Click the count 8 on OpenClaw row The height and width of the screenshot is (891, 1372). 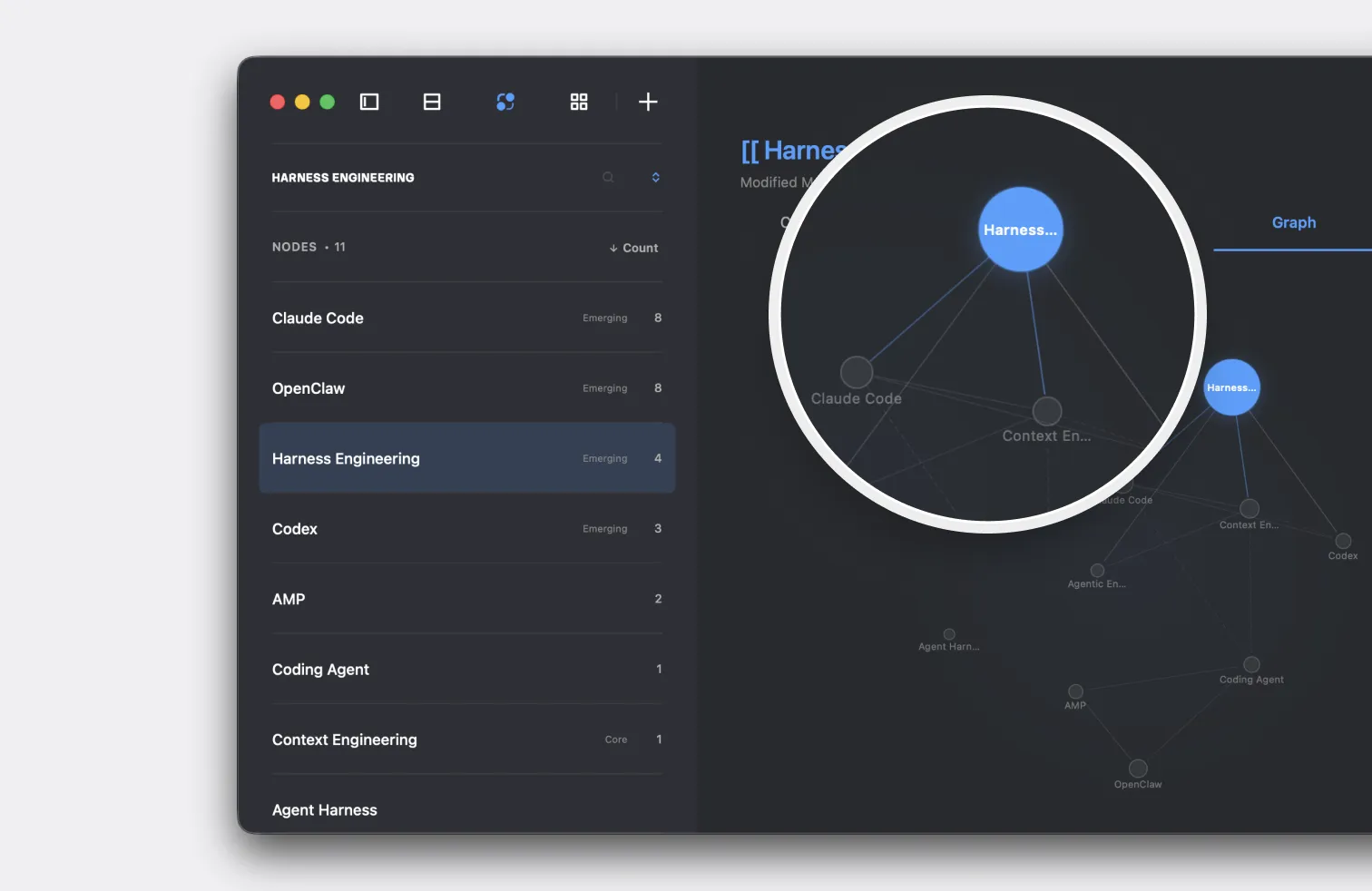(658, 388)
